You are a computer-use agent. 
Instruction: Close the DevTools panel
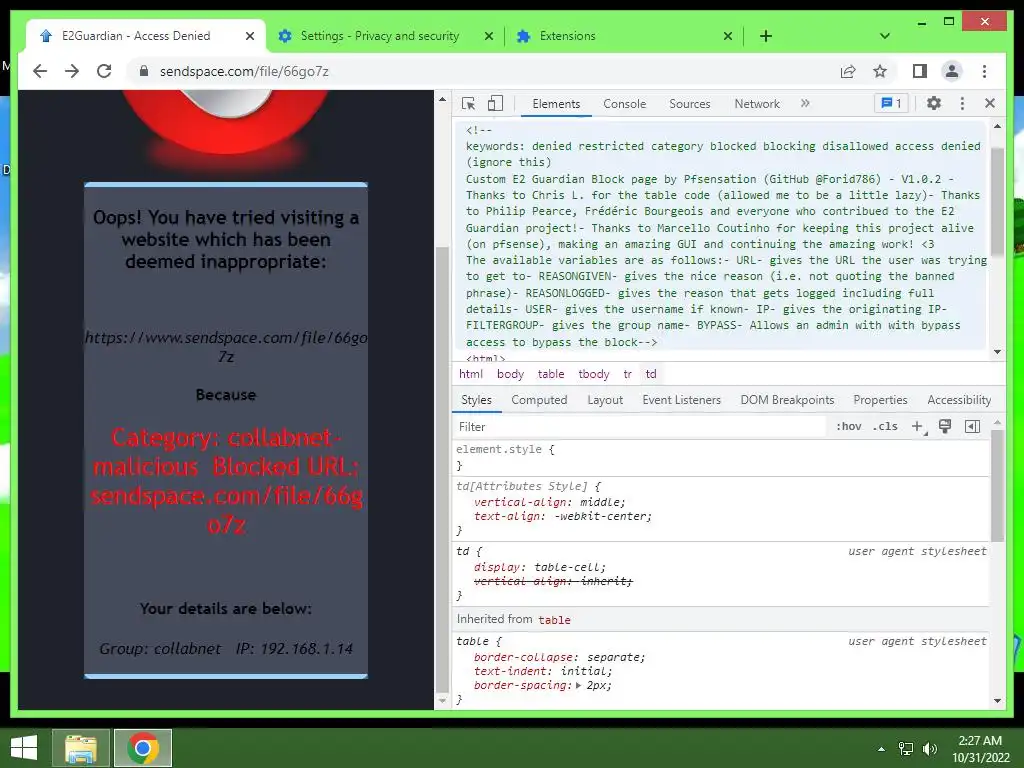[990, 103]
